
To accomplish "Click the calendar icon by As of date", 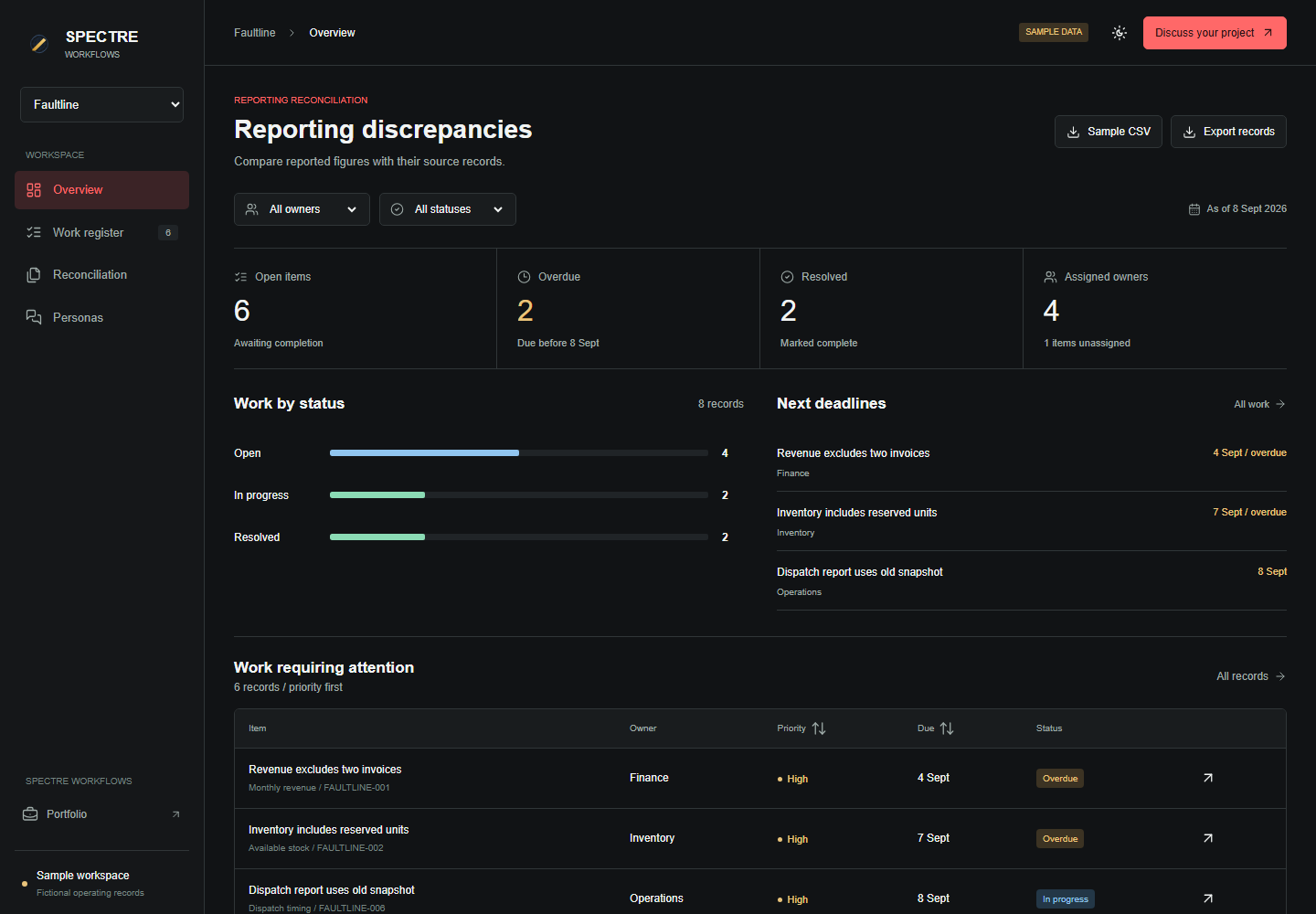I will coord(1194,209).
